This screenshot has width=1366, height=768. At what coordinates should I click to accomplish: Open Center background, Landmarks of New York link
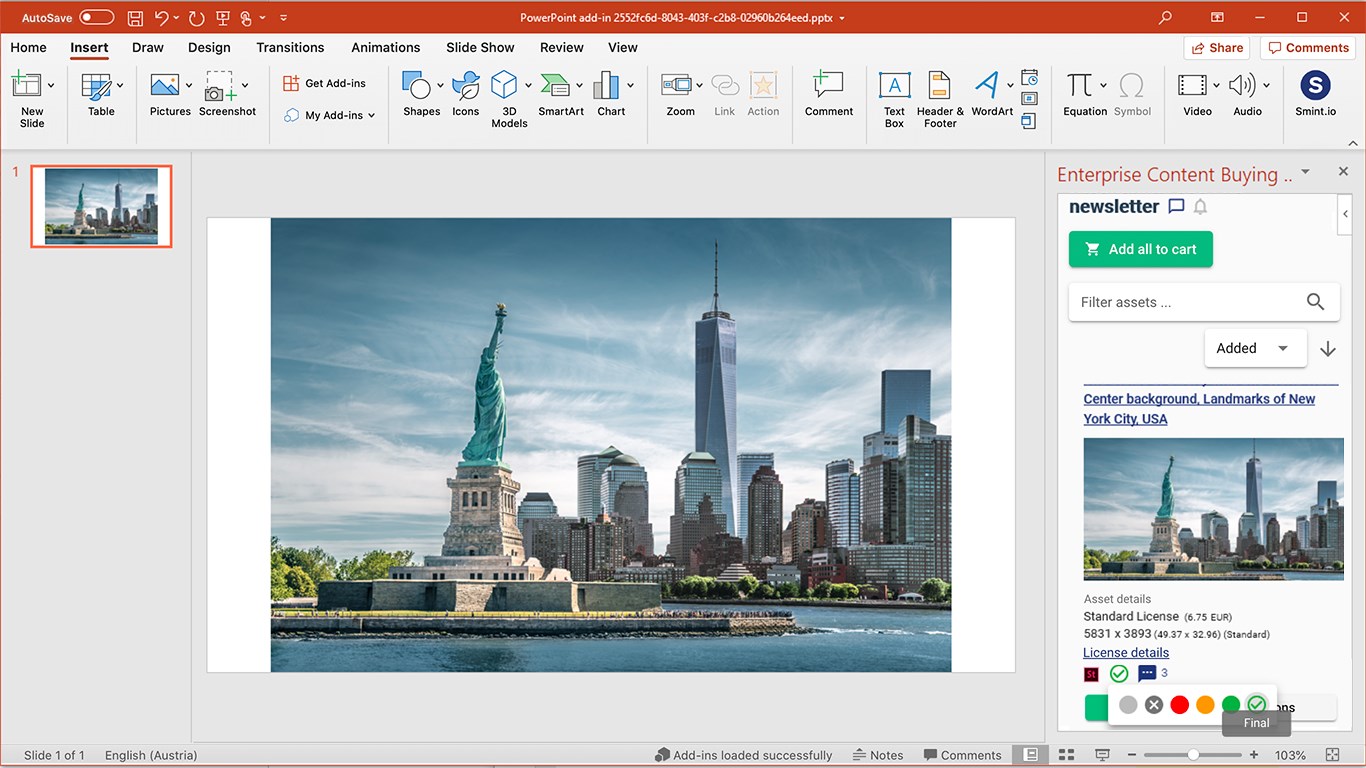point(1199,409)
